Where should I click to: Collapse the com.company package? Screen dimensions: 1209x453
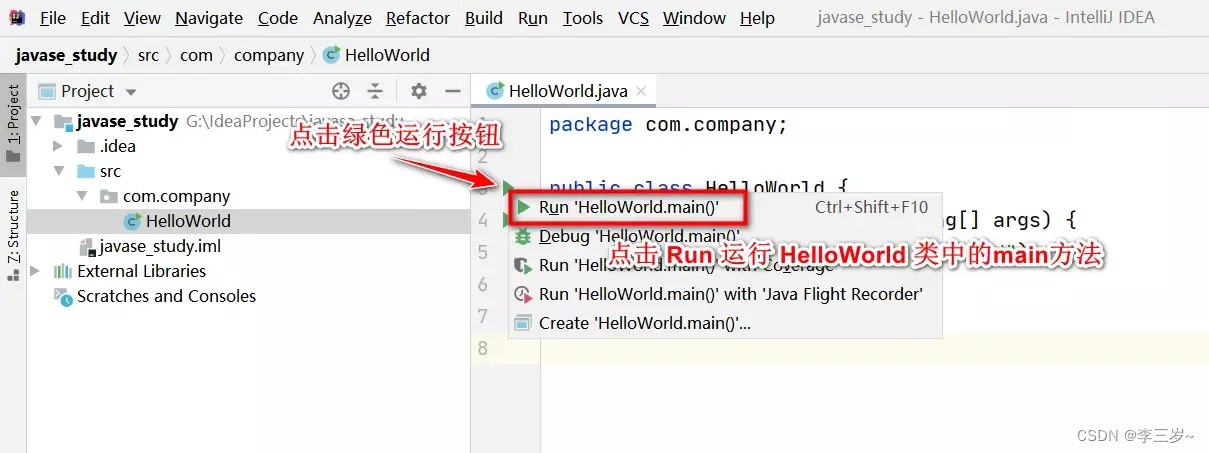[x=84, y=196]
